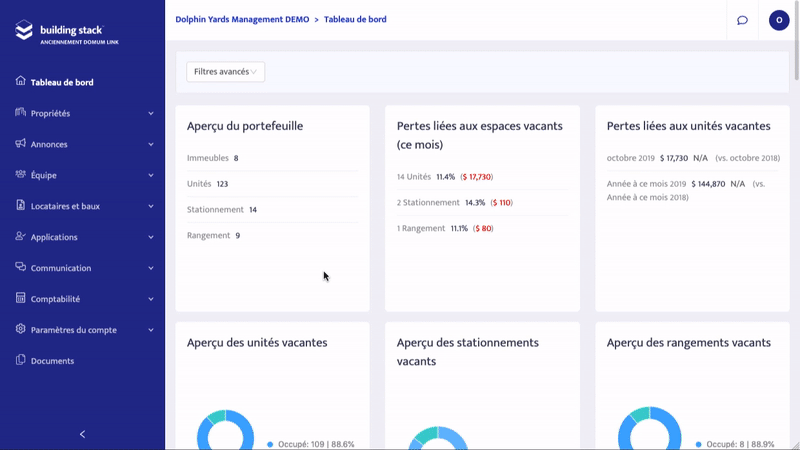Screen dimensions: 800x450
Task: Click the Applications person icon
Action: click(x=20, y=236)
